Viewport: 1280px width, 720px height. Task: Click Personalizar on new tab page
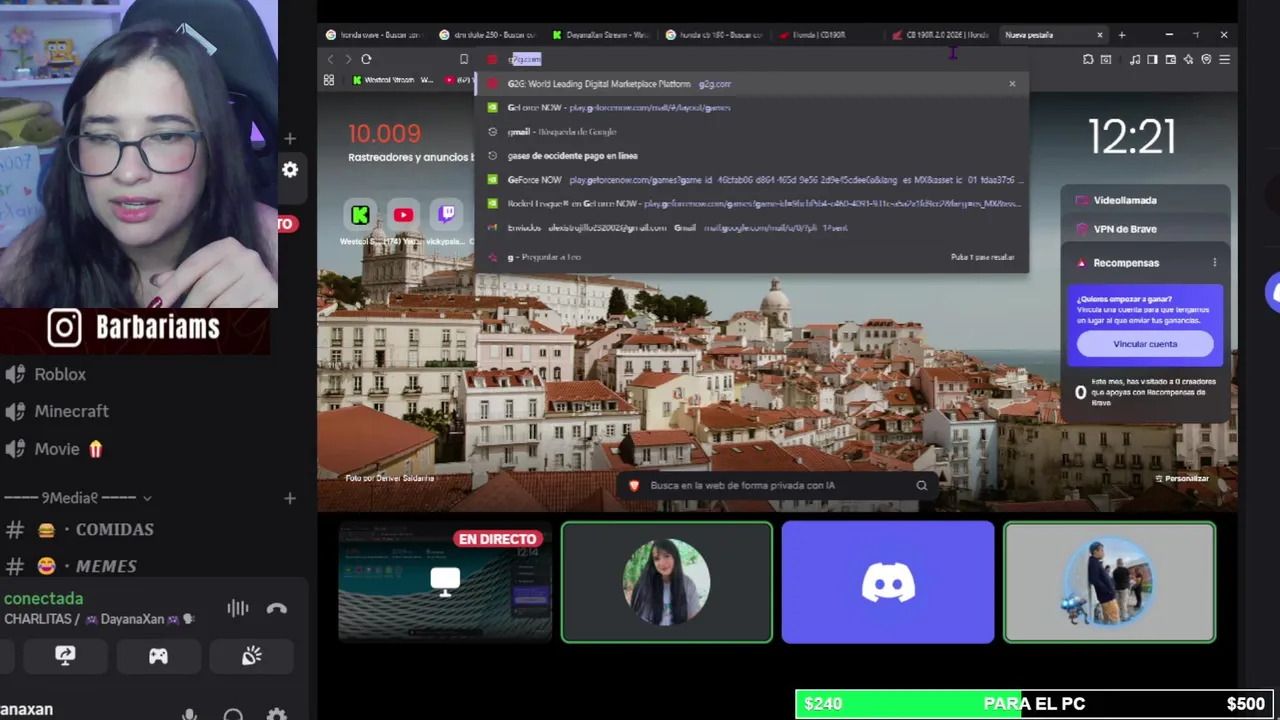pos(1182,479)
